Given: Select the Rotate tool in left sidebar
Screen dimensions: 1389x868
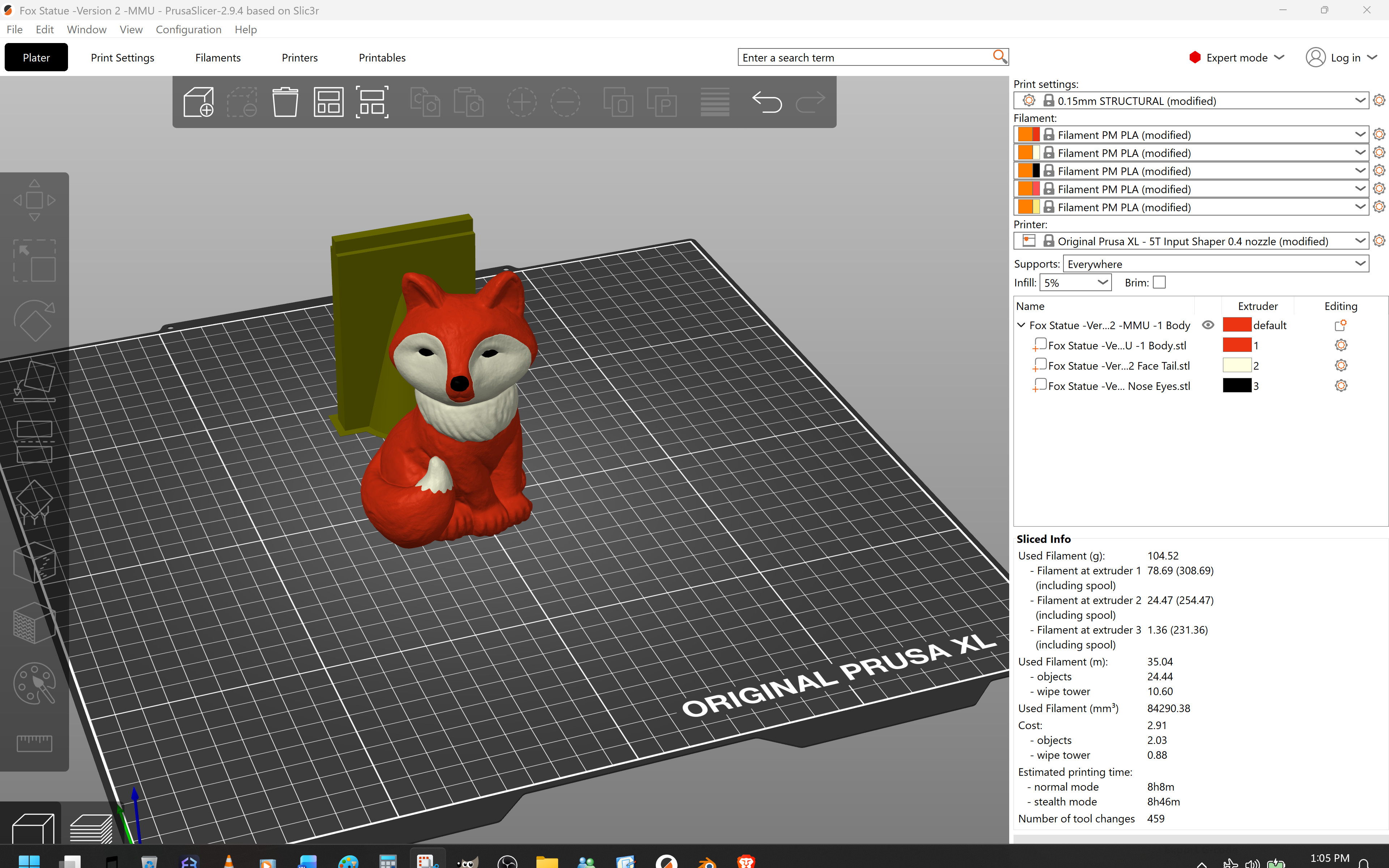Looking at the screenshot, I should pos(34,321).
